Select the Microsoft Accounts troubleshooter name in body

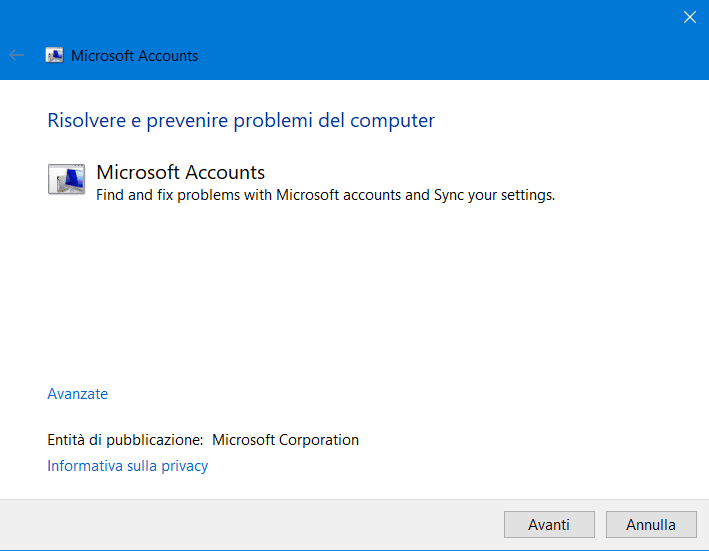(180, 172)
